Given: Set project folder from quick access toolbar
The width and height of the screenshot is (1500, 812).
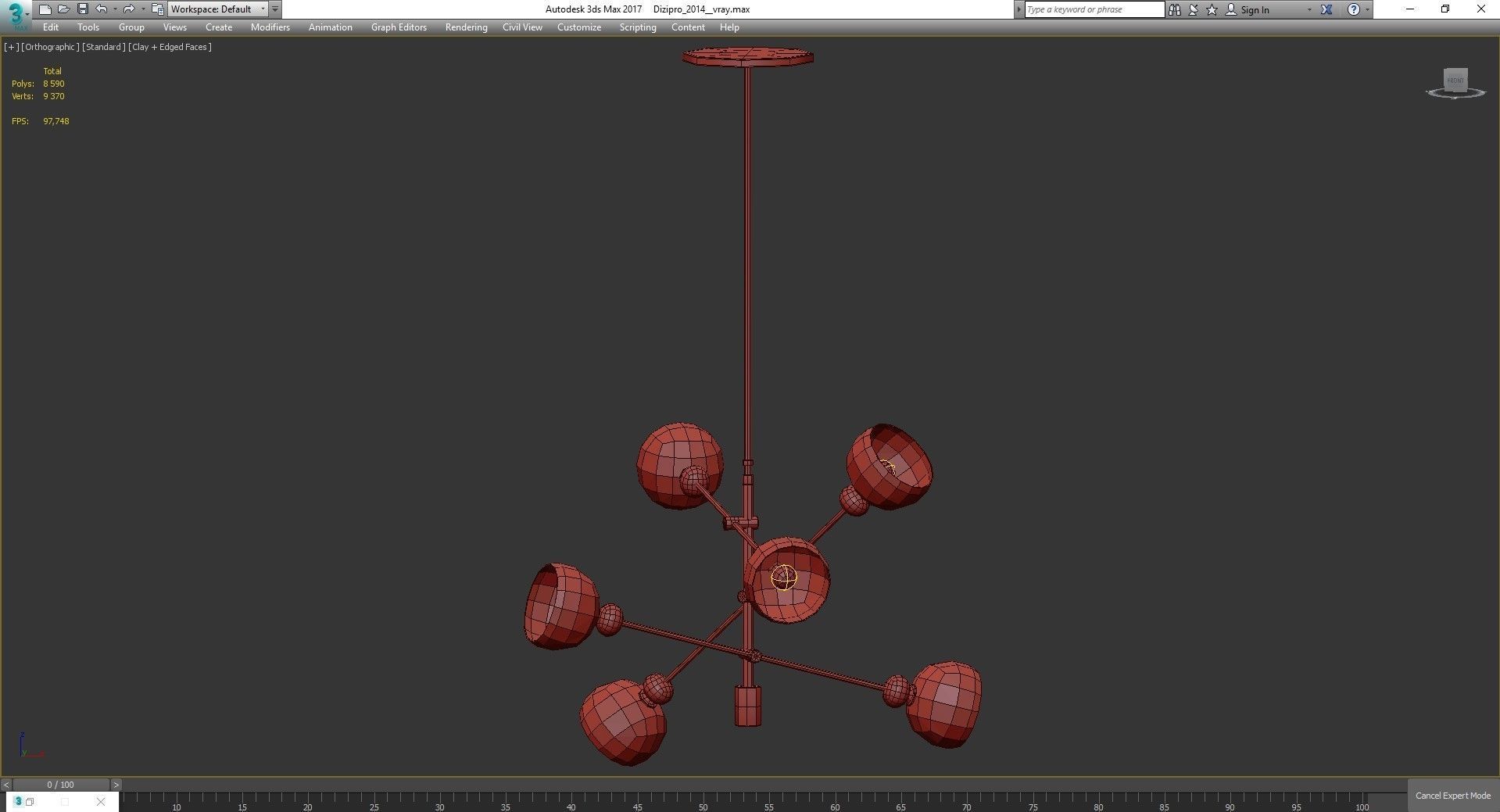Looking at the screenshot, I should point(157,9).
